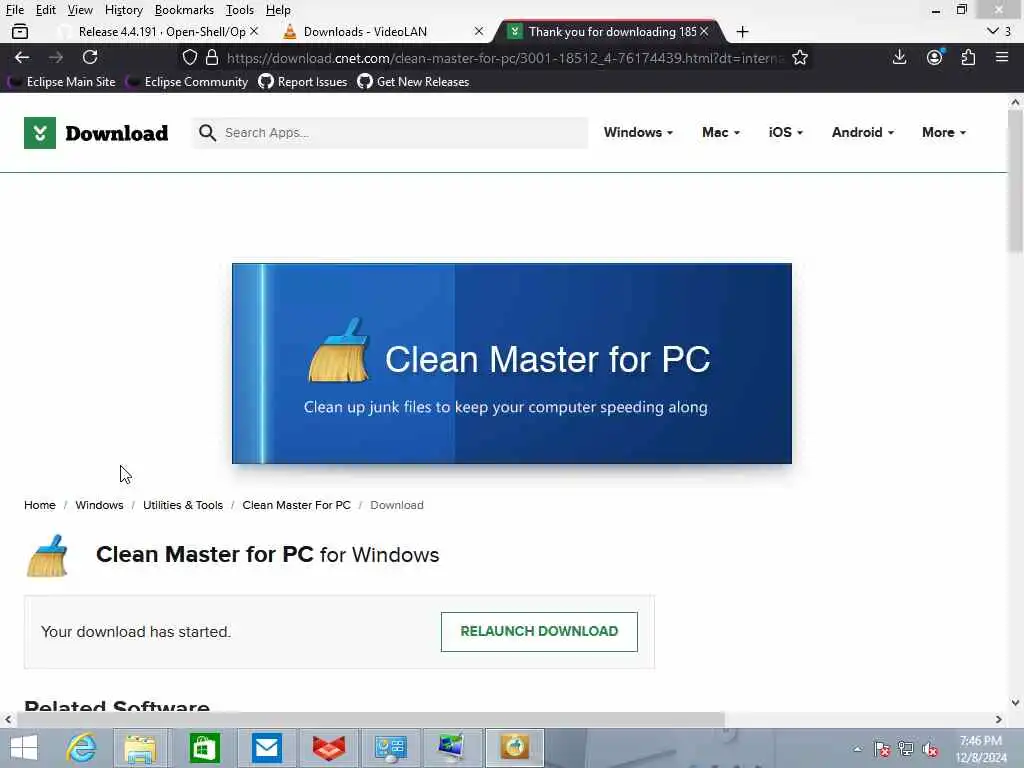This screenshot has height=768, width=1024.
Task: Open Firefox View tab icon
Action: coord(20,31)
